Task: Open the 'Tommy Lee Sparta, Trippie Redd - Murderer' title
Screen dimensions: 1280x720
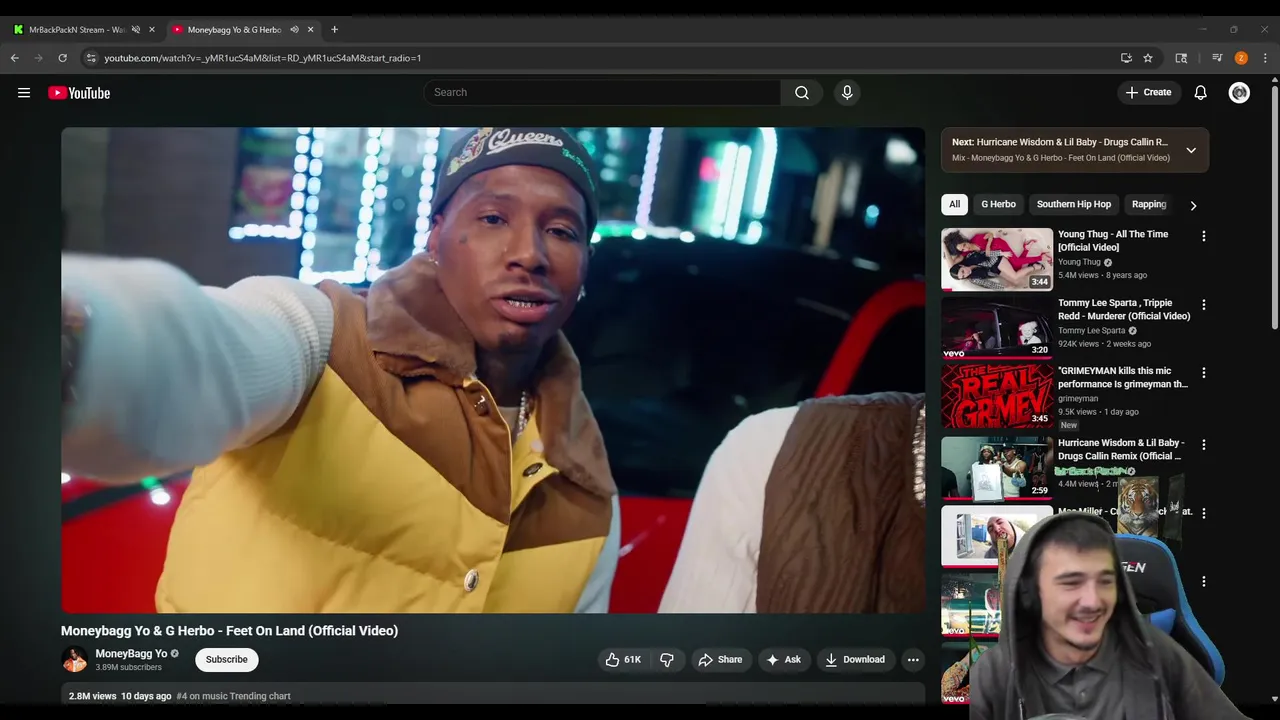Action: coord(1124,310)
